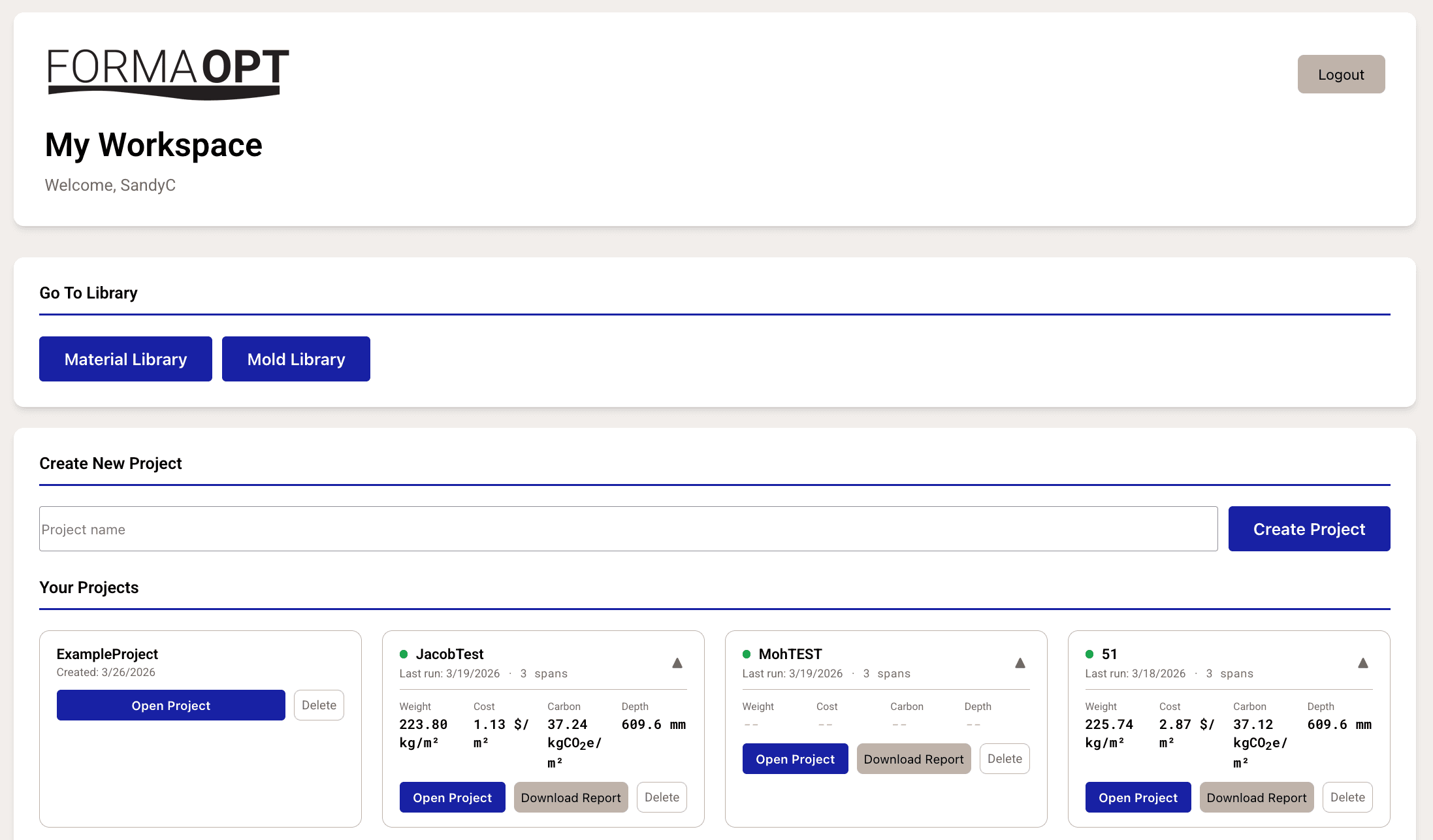Delete the ExampleProject project
The width and height of the screenshot is (1433, 840).
pyautogui.click(x=319, y=705)
